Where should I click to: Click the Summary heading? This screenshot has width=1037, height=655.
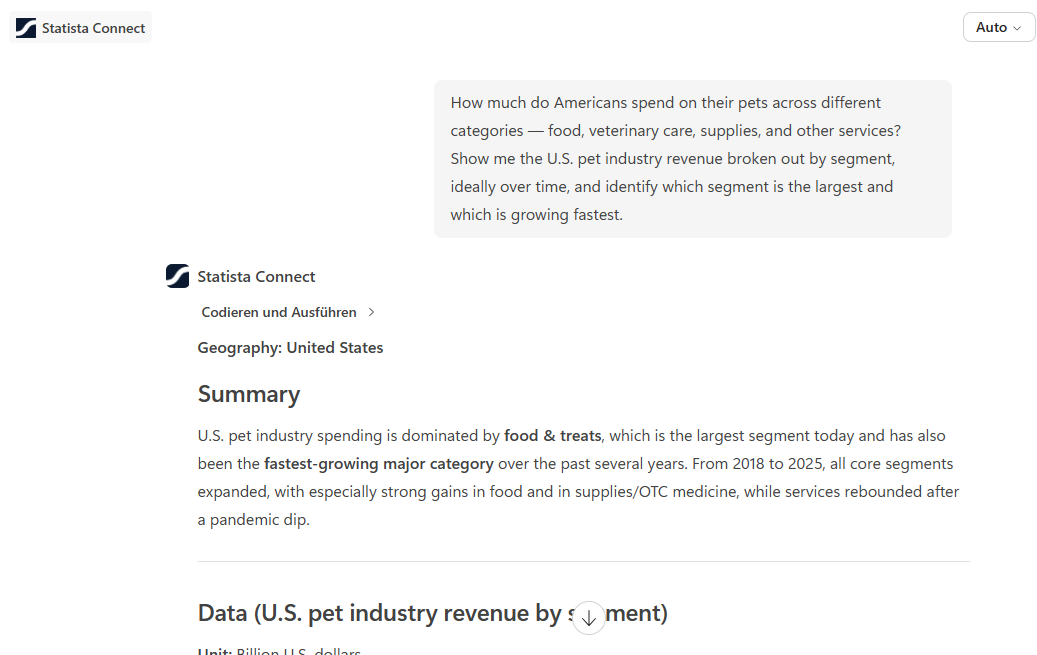[x=249, y=394]
